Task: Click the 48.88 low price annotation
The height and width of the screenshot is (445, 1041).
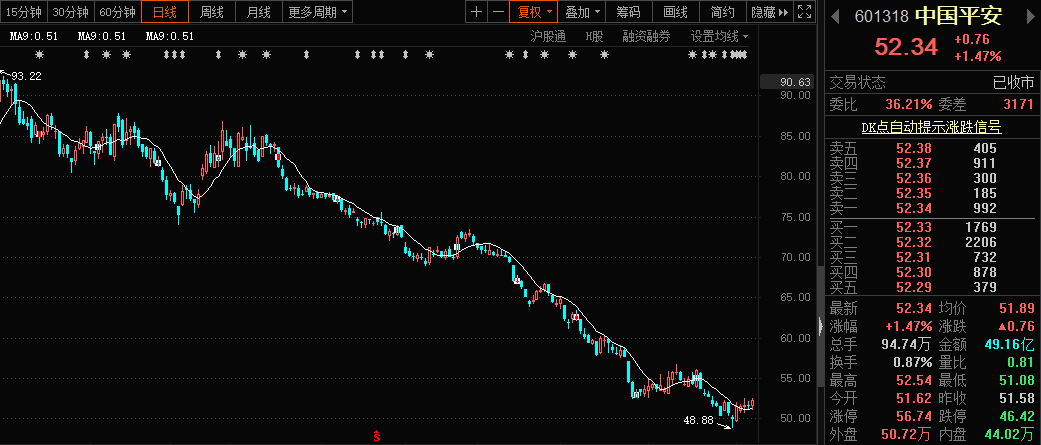Action: (x=698, y=420)
